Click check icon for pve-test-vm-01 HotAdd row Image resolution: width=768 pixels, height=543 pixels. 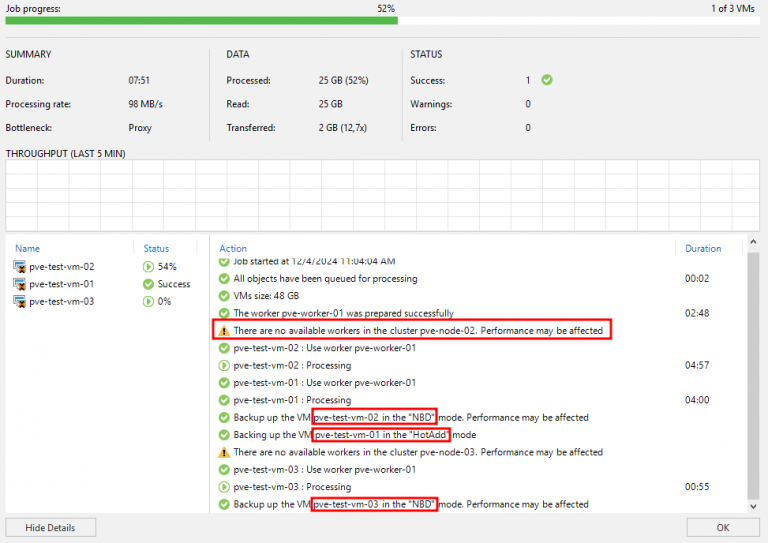click(x=224, y=435)
